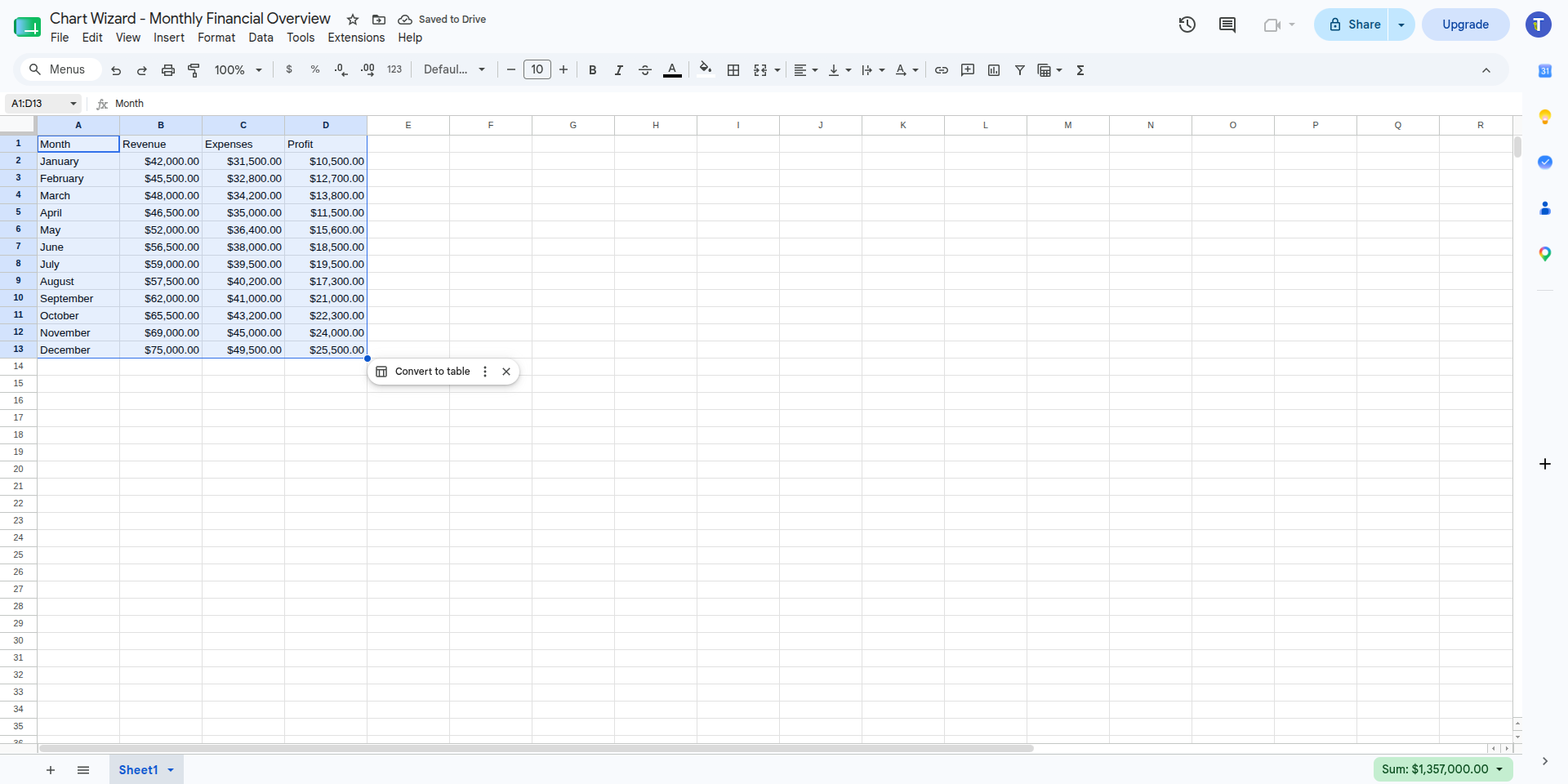Expand the merge cells options arrow

[x=777, y=70]
